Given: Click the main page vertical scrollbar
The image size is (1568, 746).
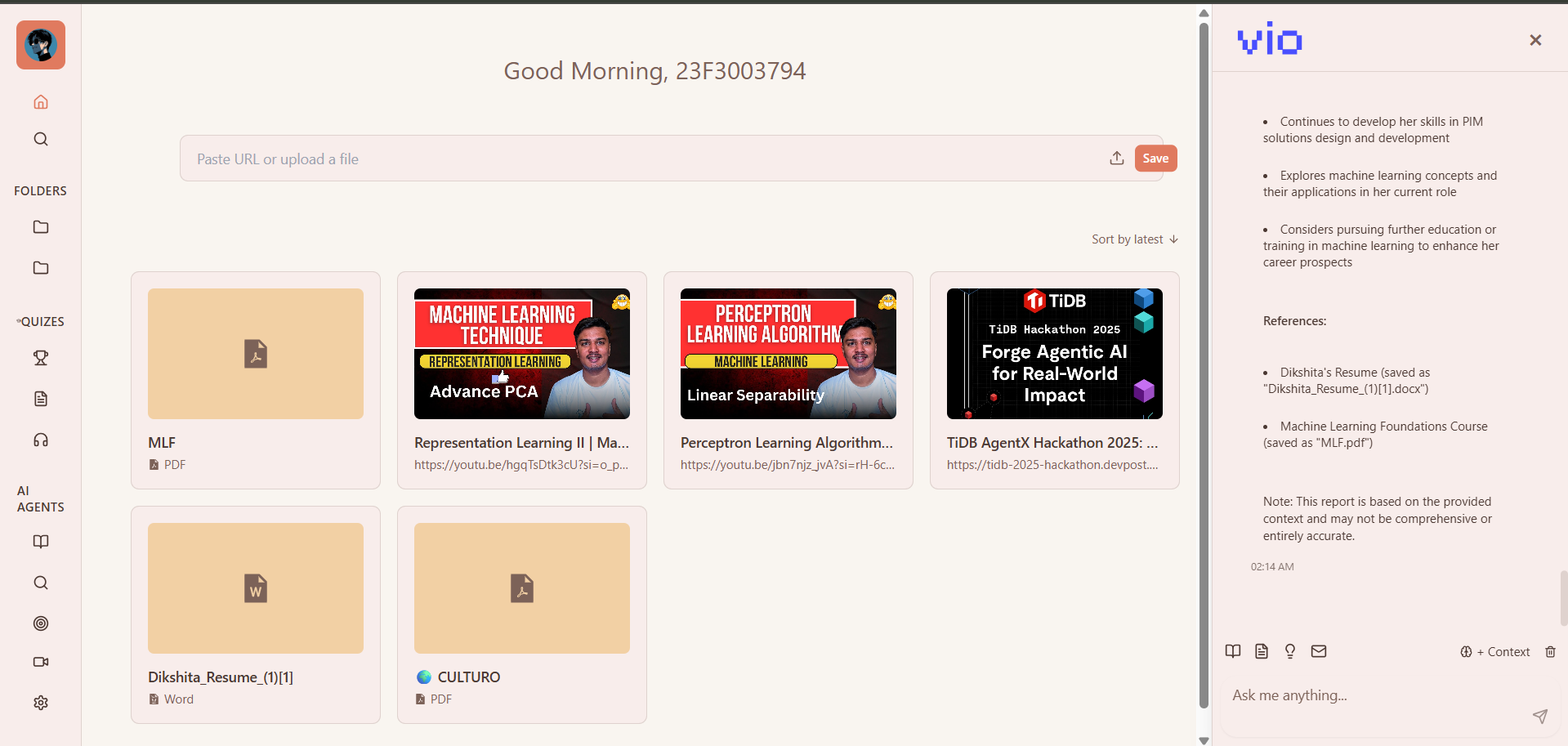Looking at the screenshot, I should click(1204, 365).
